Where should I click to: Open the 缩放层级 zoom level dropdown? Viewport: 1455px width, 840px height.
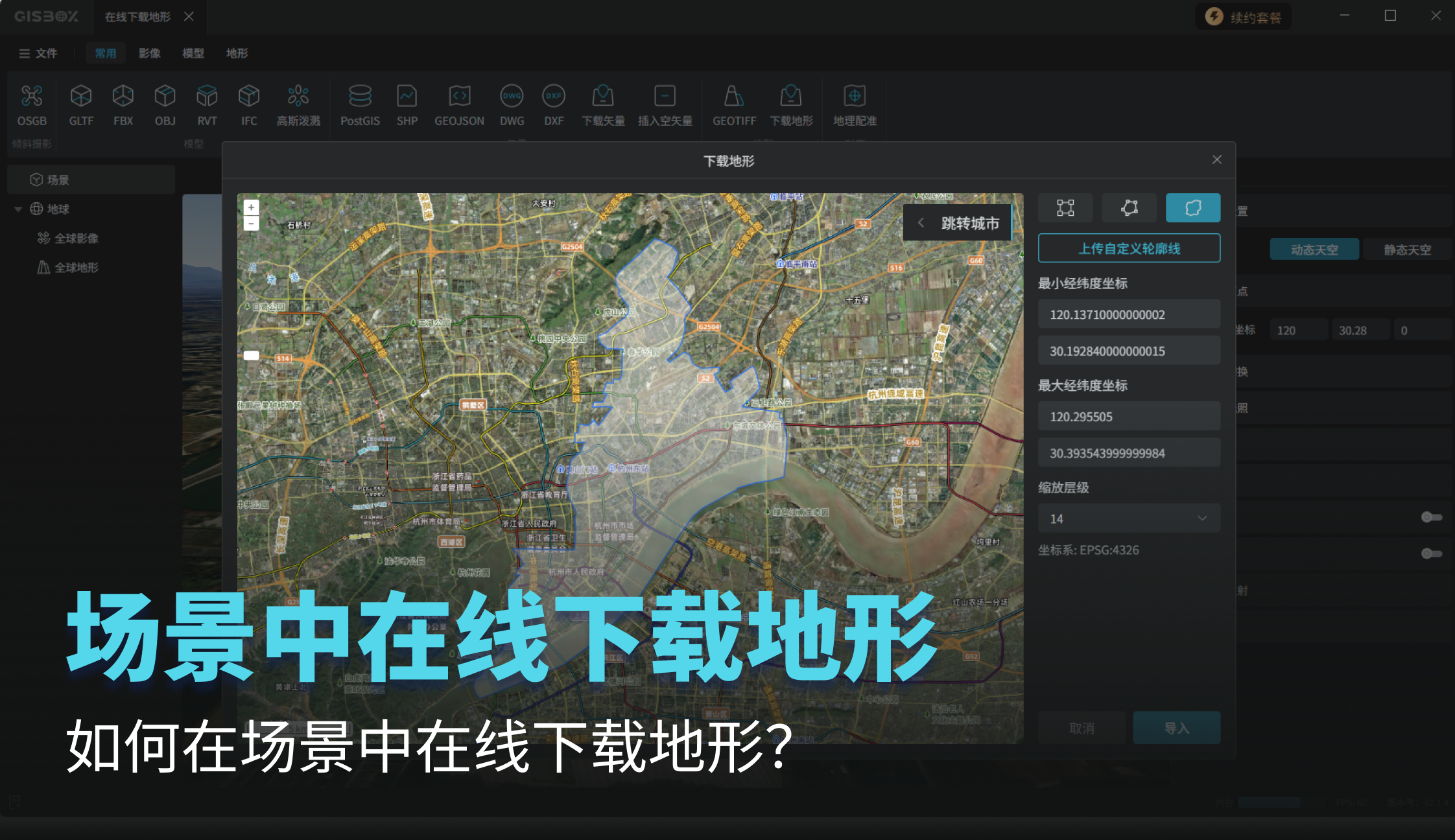(x=1129, y=519)
